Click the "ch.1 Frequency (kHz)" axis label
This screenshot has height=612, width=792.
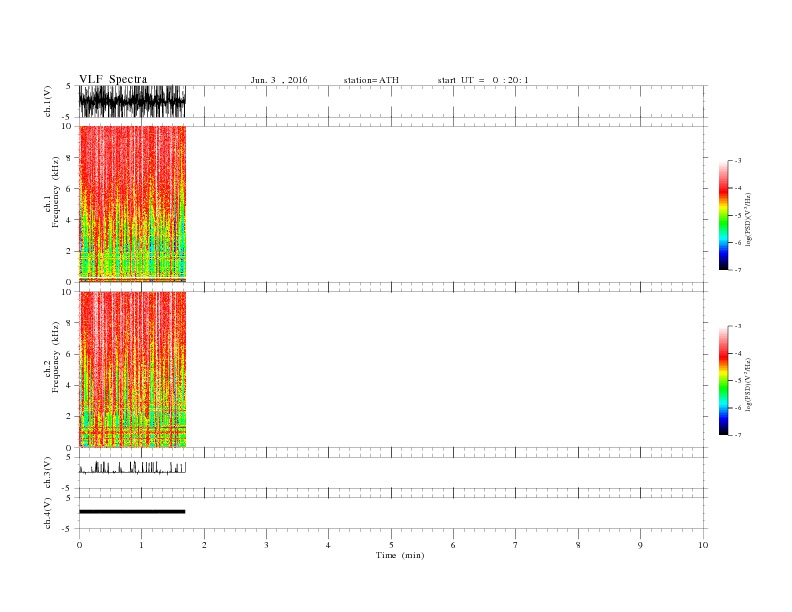(x=52, y=192)
